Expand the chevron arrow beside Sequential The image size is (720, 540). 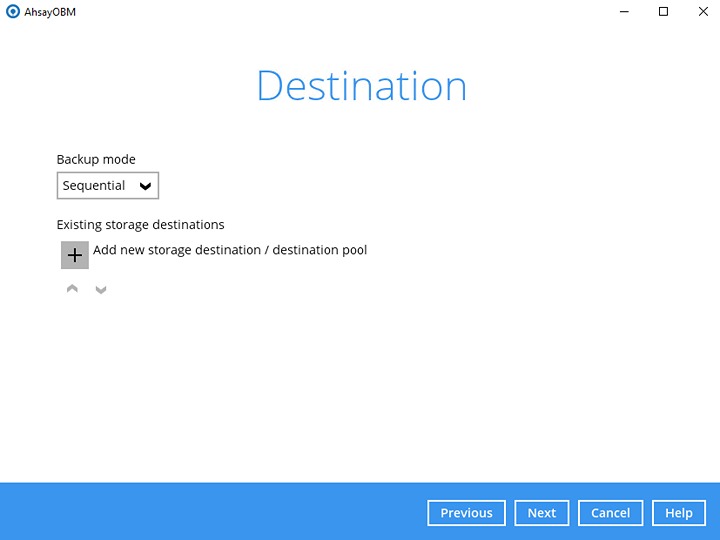coord(145,186)
